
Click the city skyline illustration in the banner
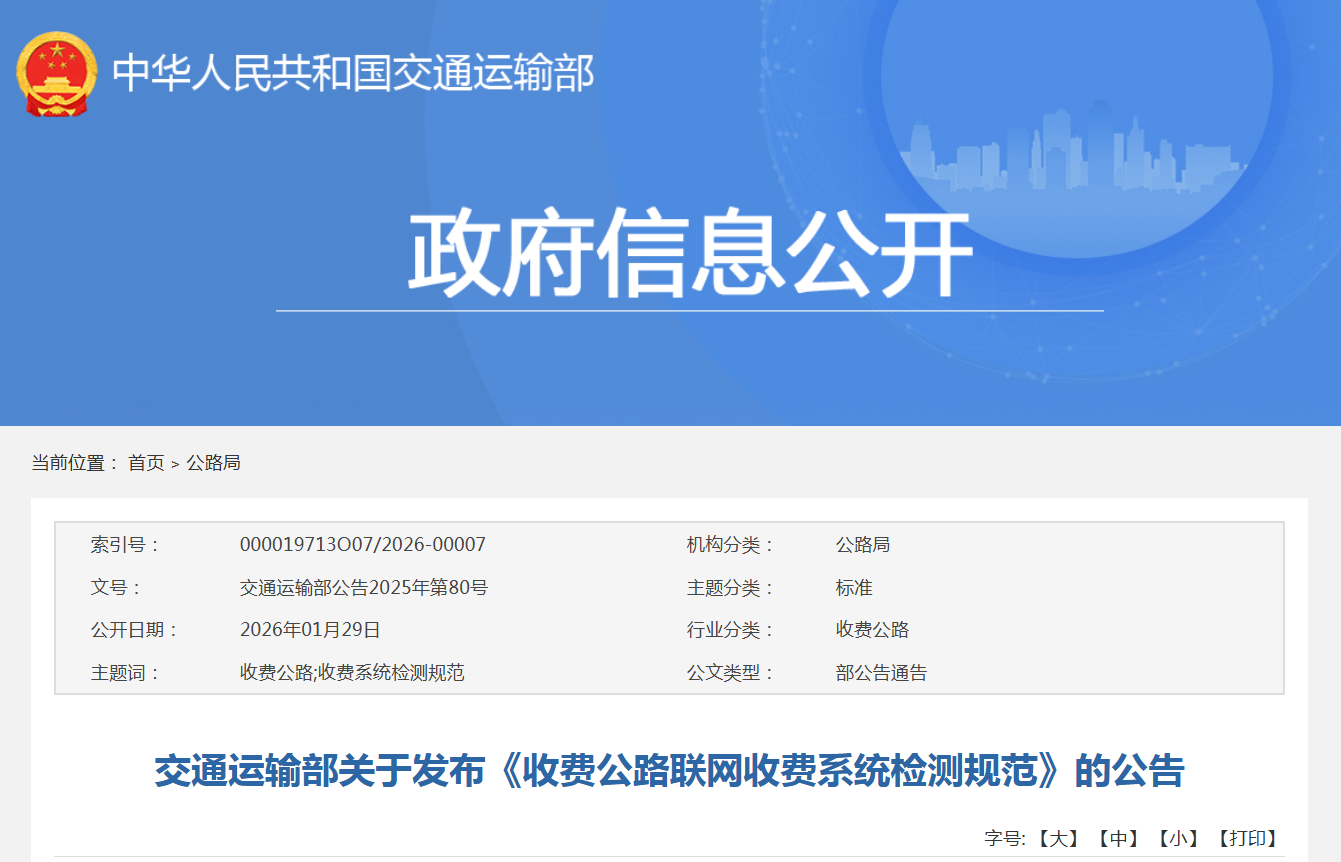coord(1068,150)
